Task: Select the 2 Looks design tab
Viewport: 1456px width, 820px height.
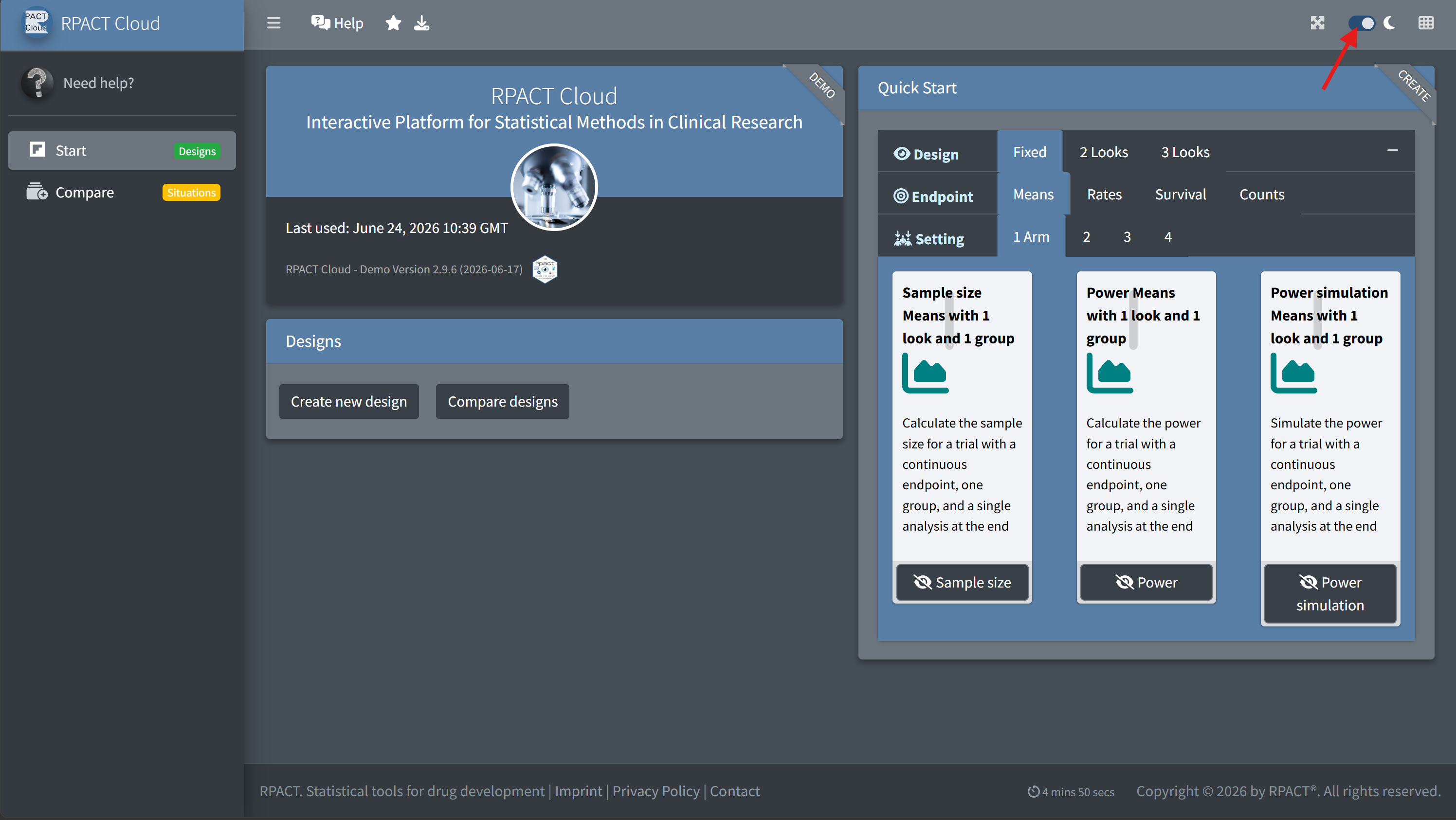Action: pos(1104,151)
